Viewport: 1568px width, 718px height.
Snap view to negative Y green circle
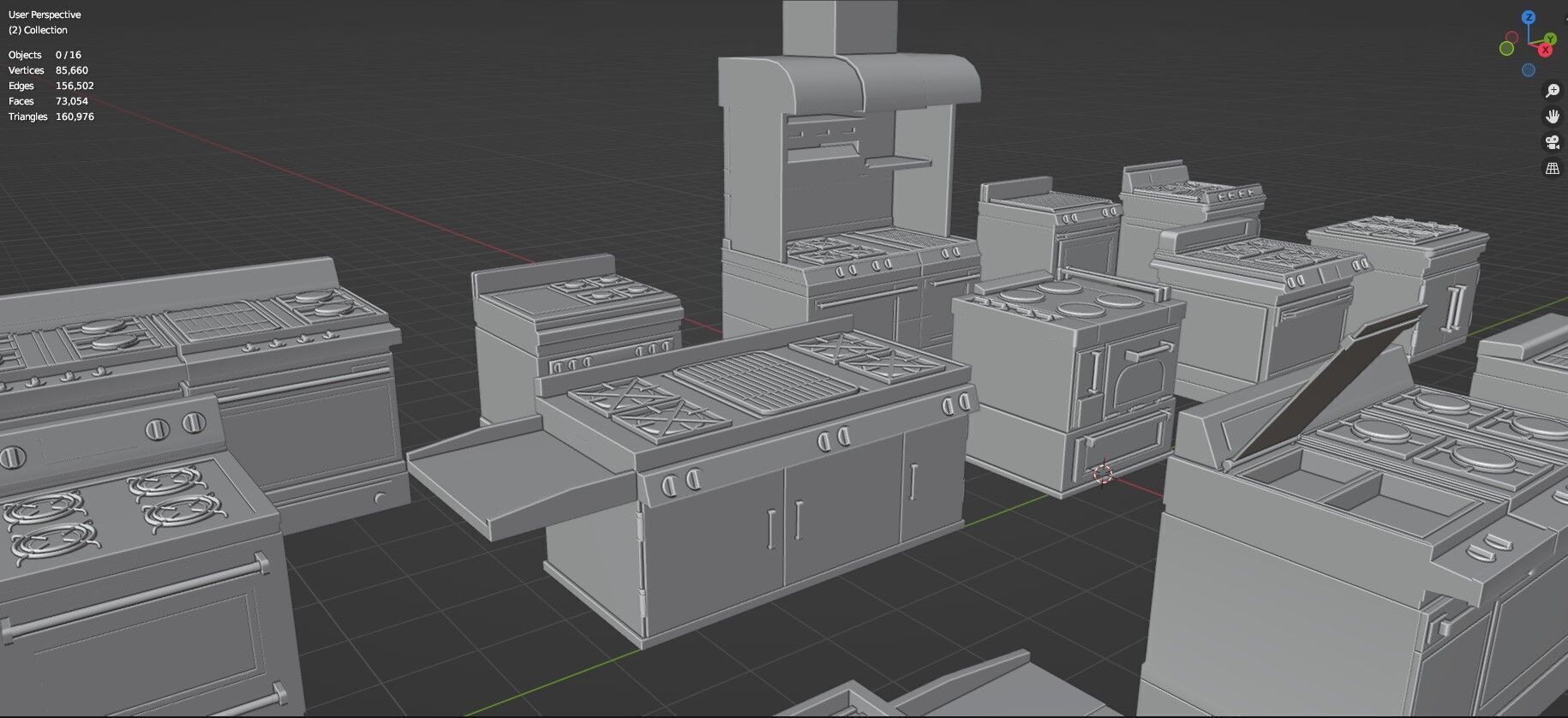(1506, 48)
